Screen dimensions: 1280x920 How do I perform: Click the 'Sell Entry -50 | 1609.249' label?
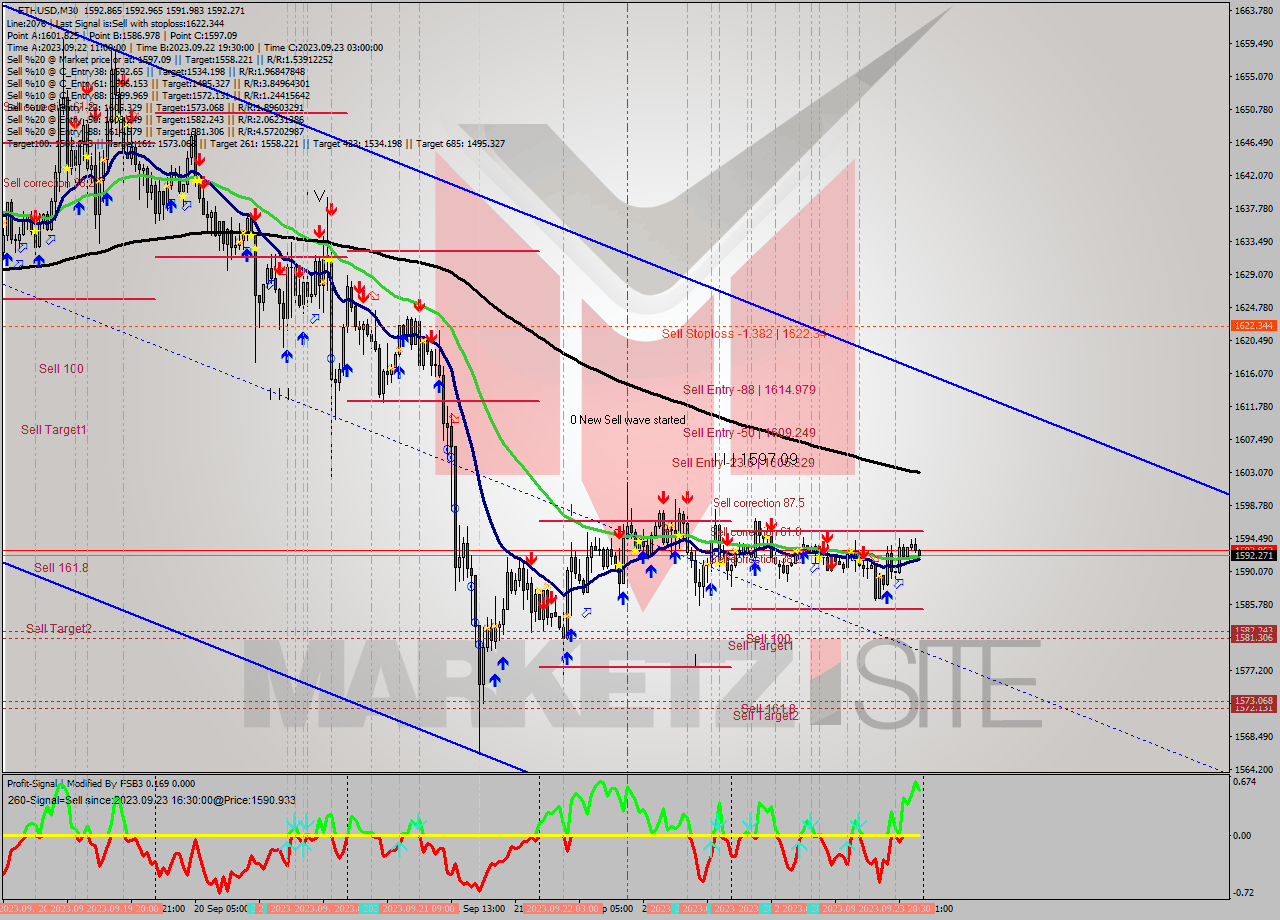click(747, 433)
